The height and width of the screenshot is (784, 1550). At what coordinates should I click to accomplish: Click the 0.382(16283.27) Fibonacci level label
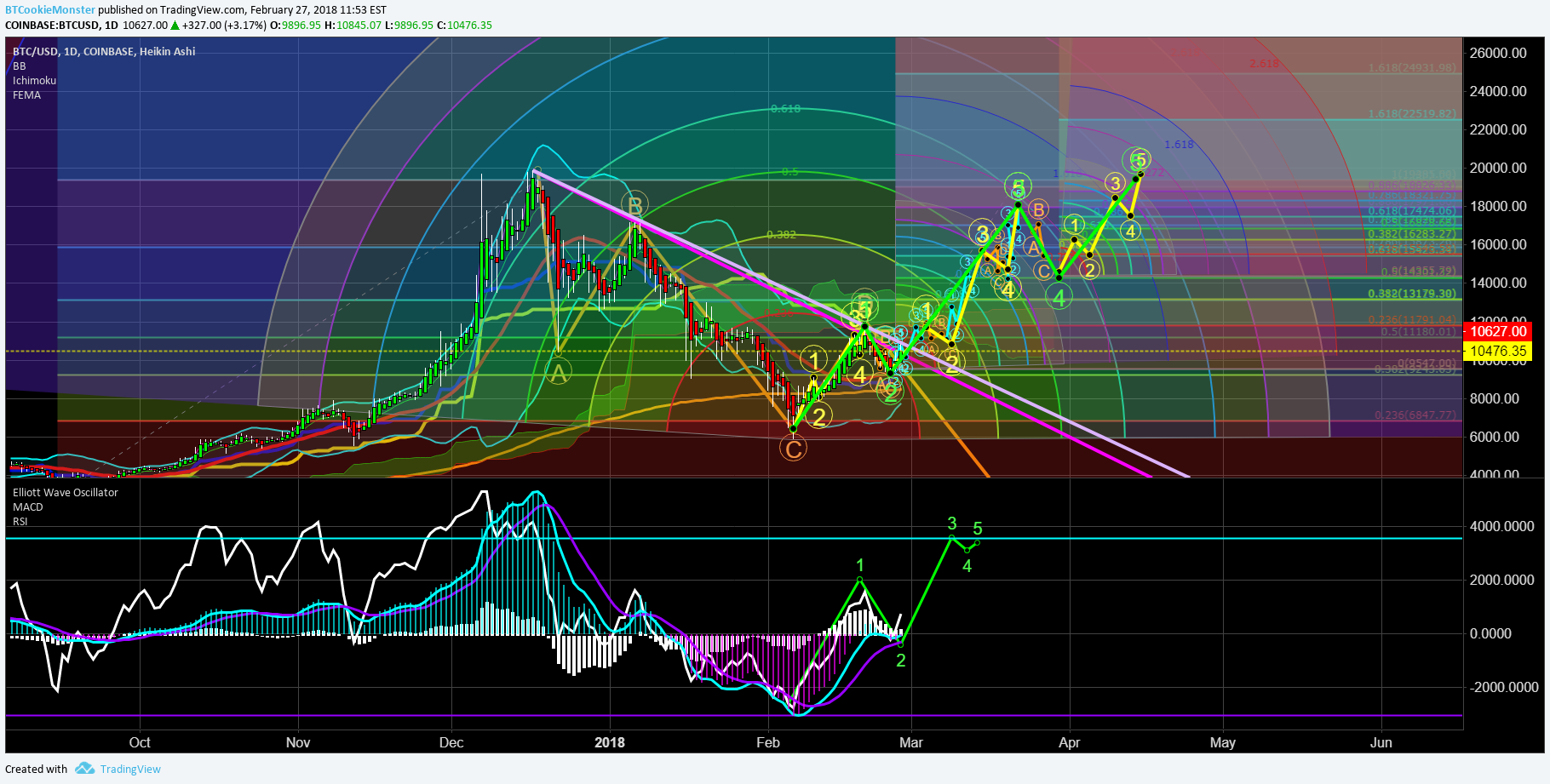coord(1412,234)
